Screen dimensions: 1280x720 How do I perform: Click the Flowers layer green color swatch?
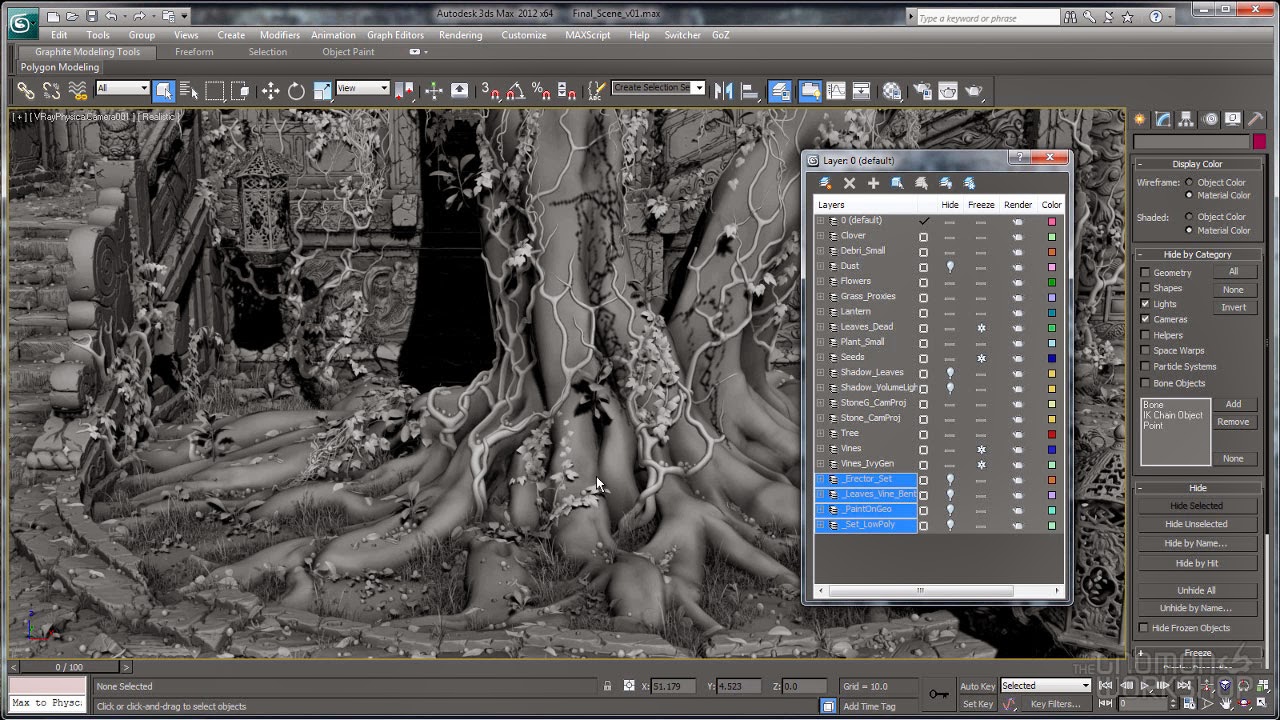(x=1051, y=282)
